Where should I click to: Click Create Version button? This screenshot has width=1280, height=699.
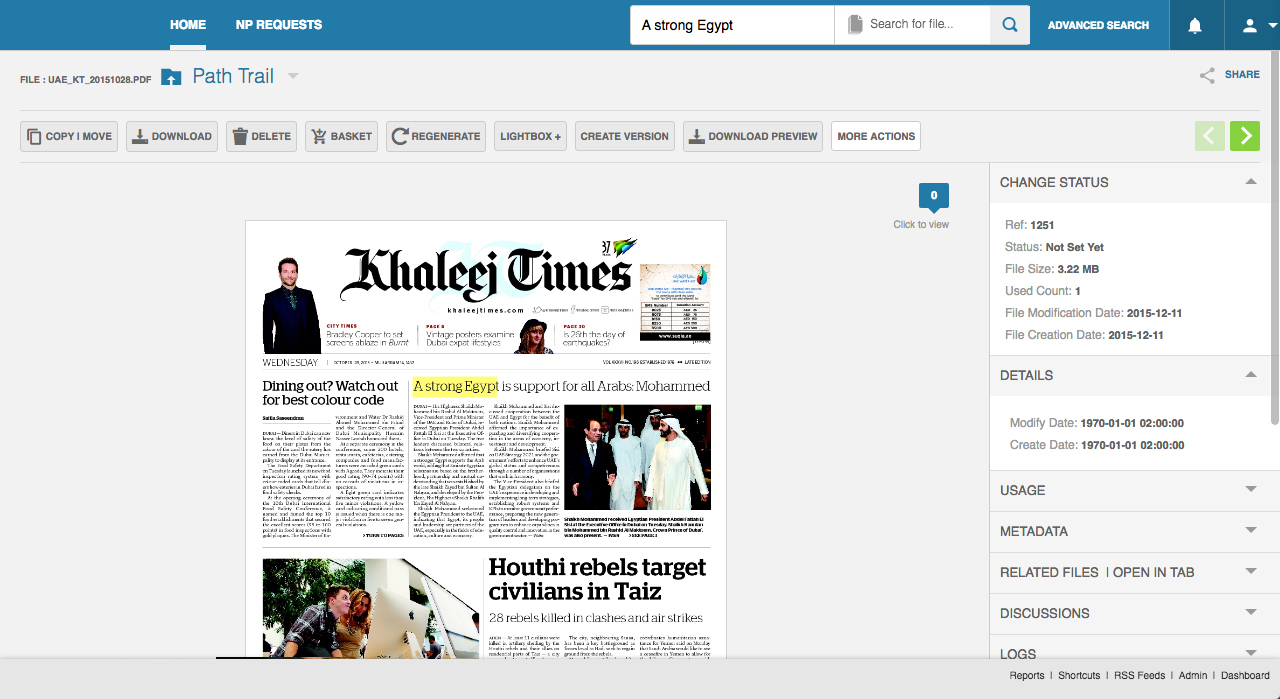[625, 136]
